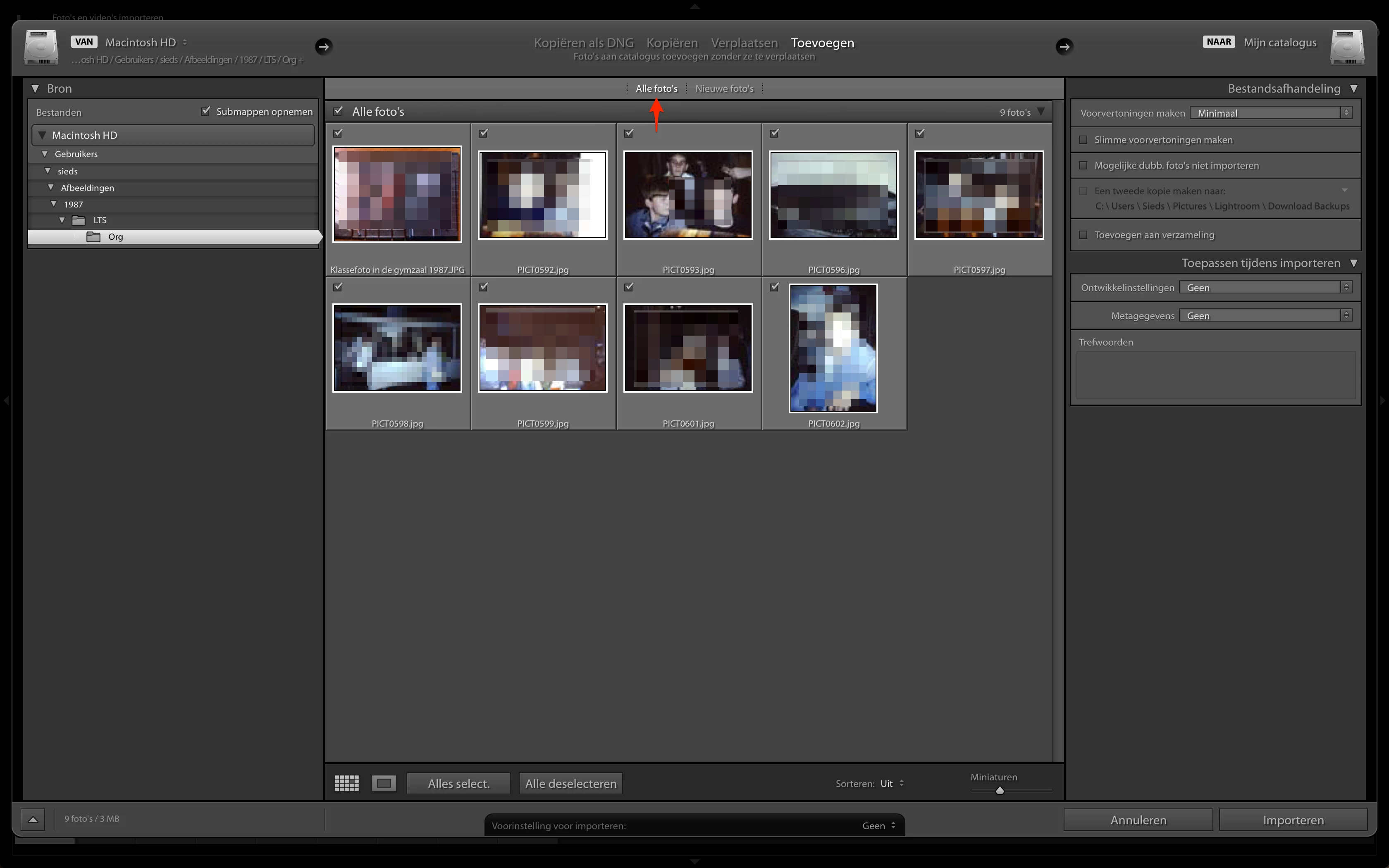Viewport: 1389px width, 868px height.
Task: Choose Kopiëren als DNG import mode
Action: 584,43
